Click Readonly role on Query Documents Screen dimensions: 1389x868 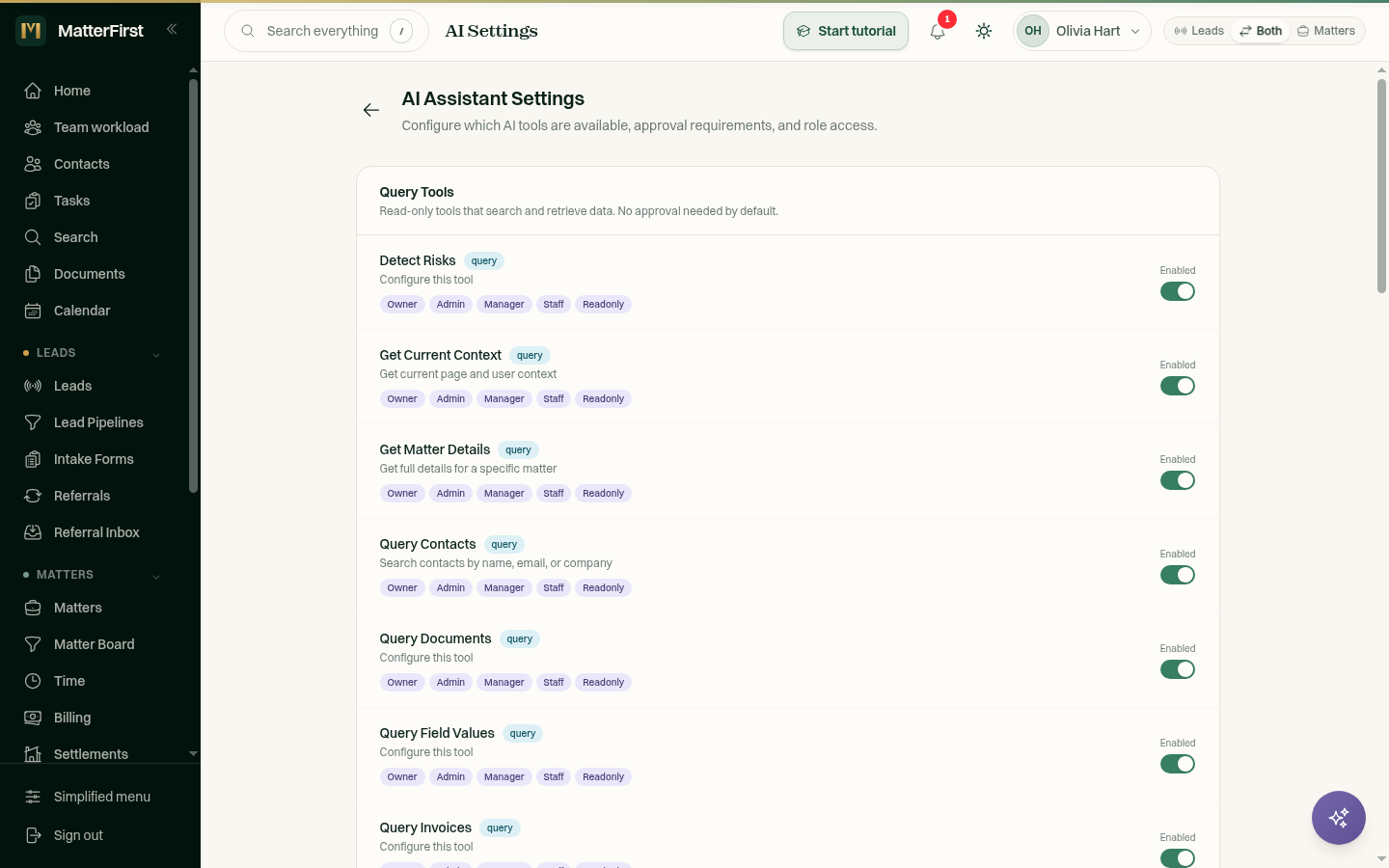[603, 682]
